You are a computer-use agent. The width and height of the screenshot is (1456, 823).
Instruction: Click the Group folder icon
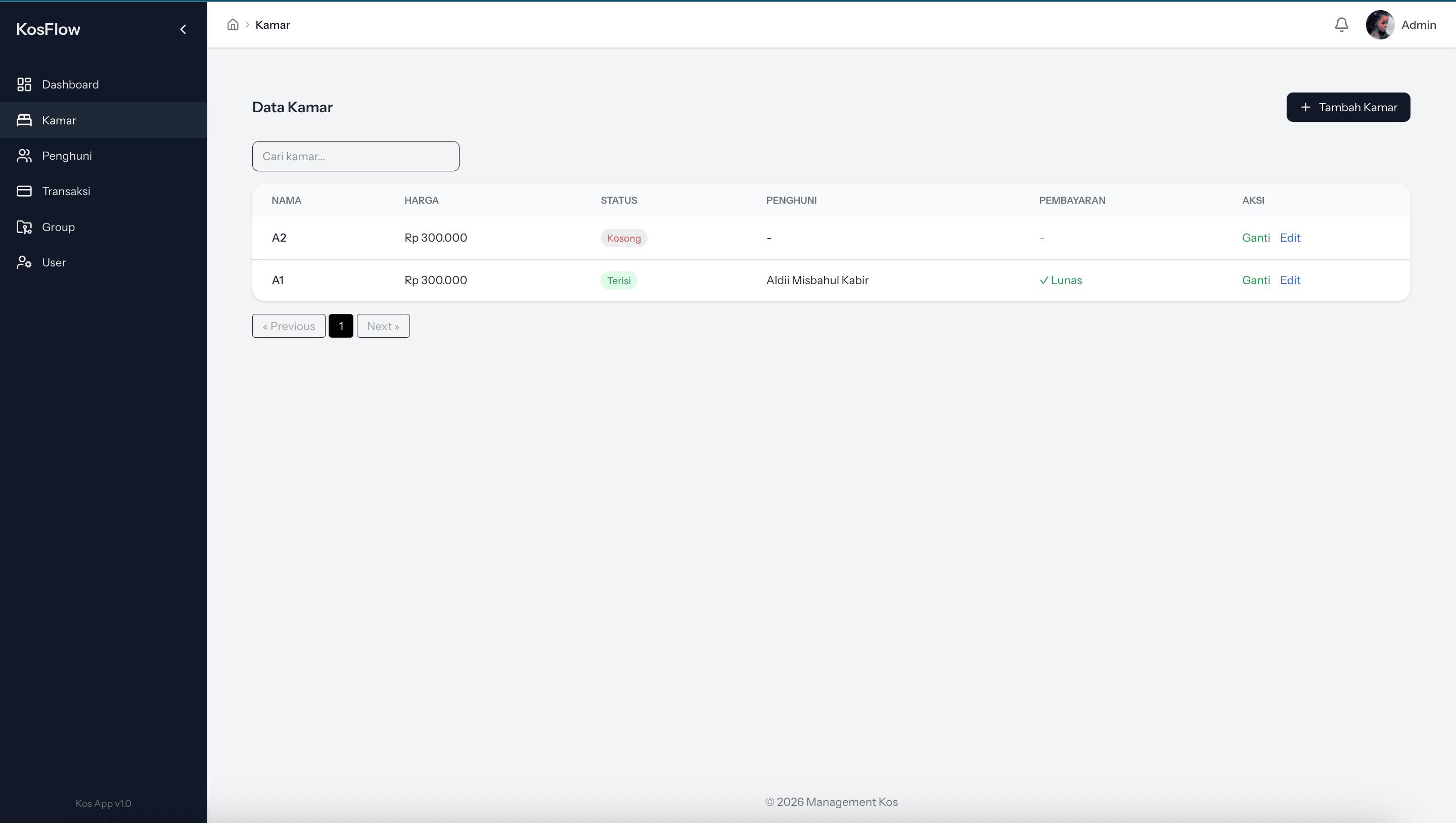coord(24,226)
